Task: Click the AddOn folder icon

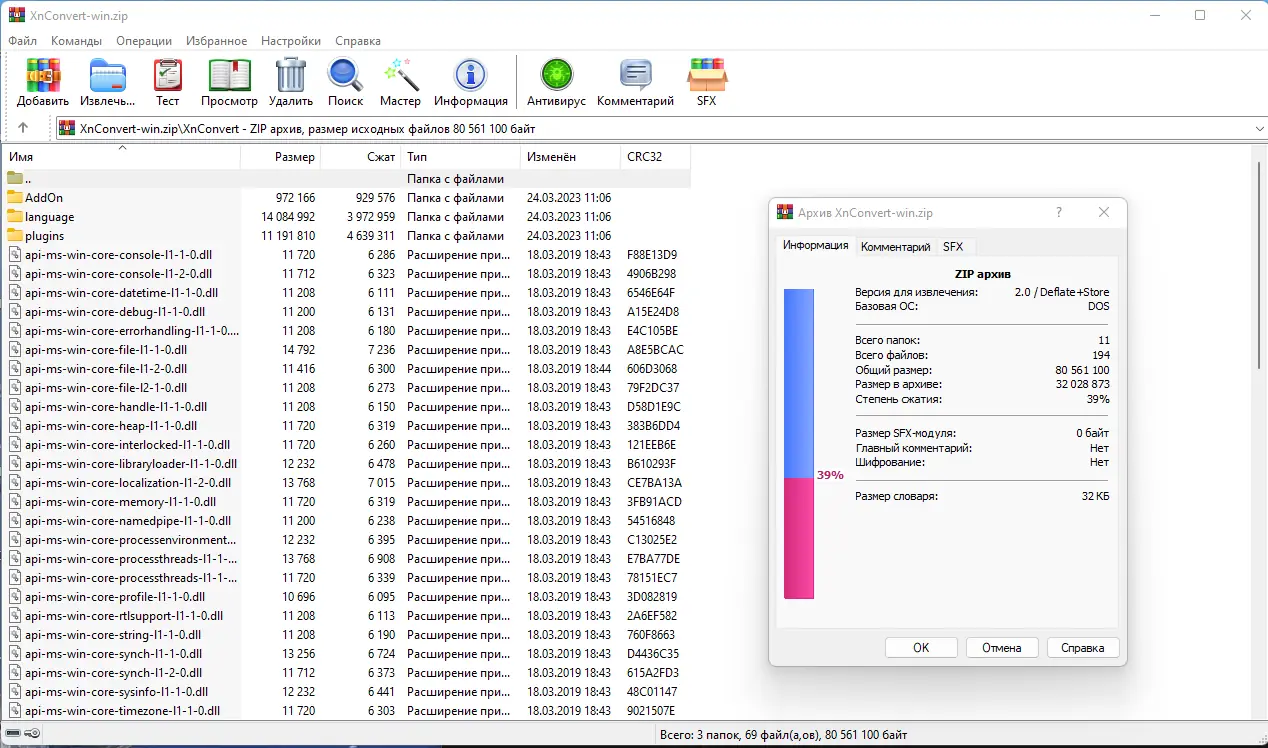Action: click(14, 198)
